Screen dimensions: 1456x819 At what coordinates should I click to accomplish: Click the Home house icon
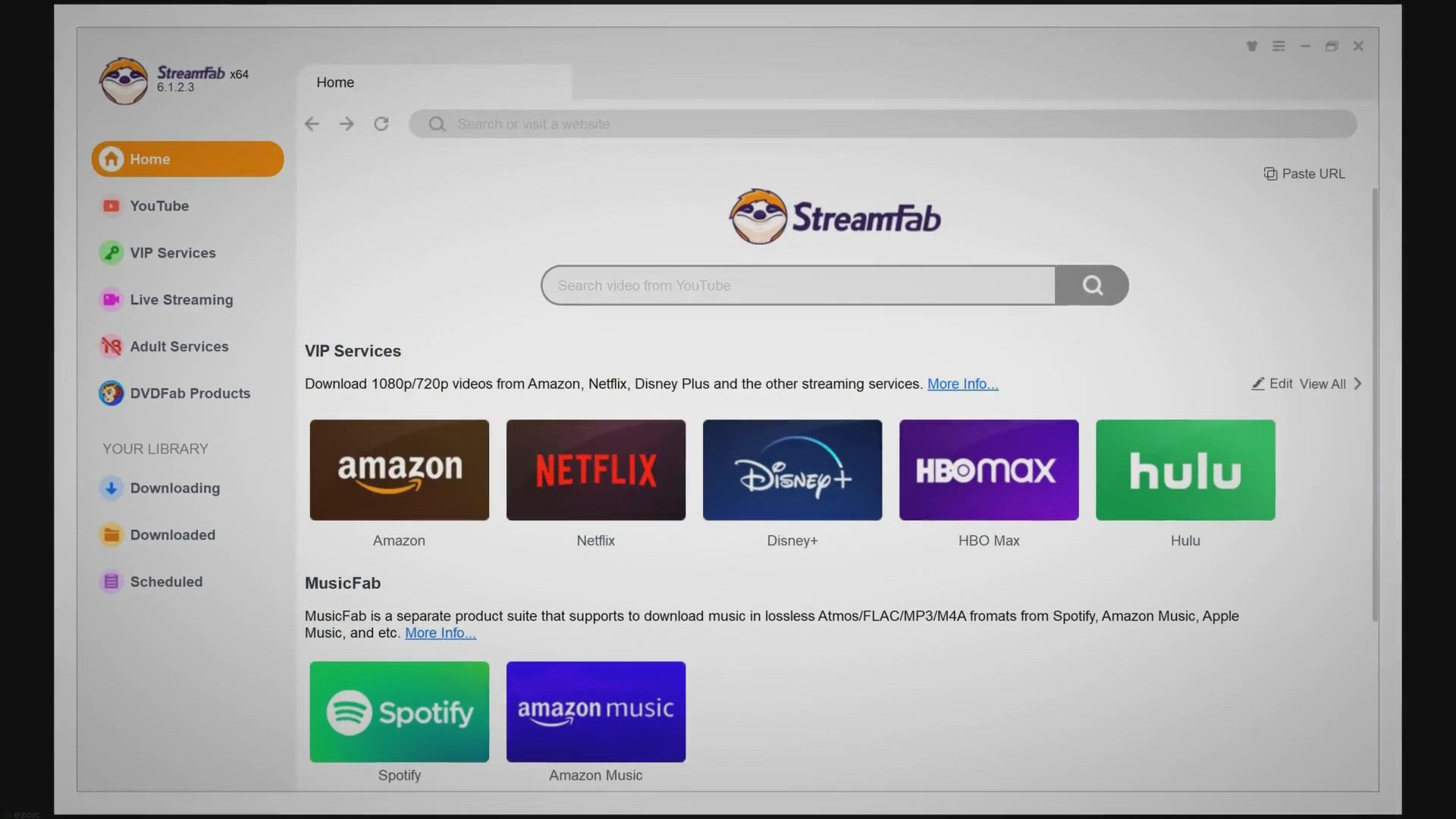click(x=111, y=158)
